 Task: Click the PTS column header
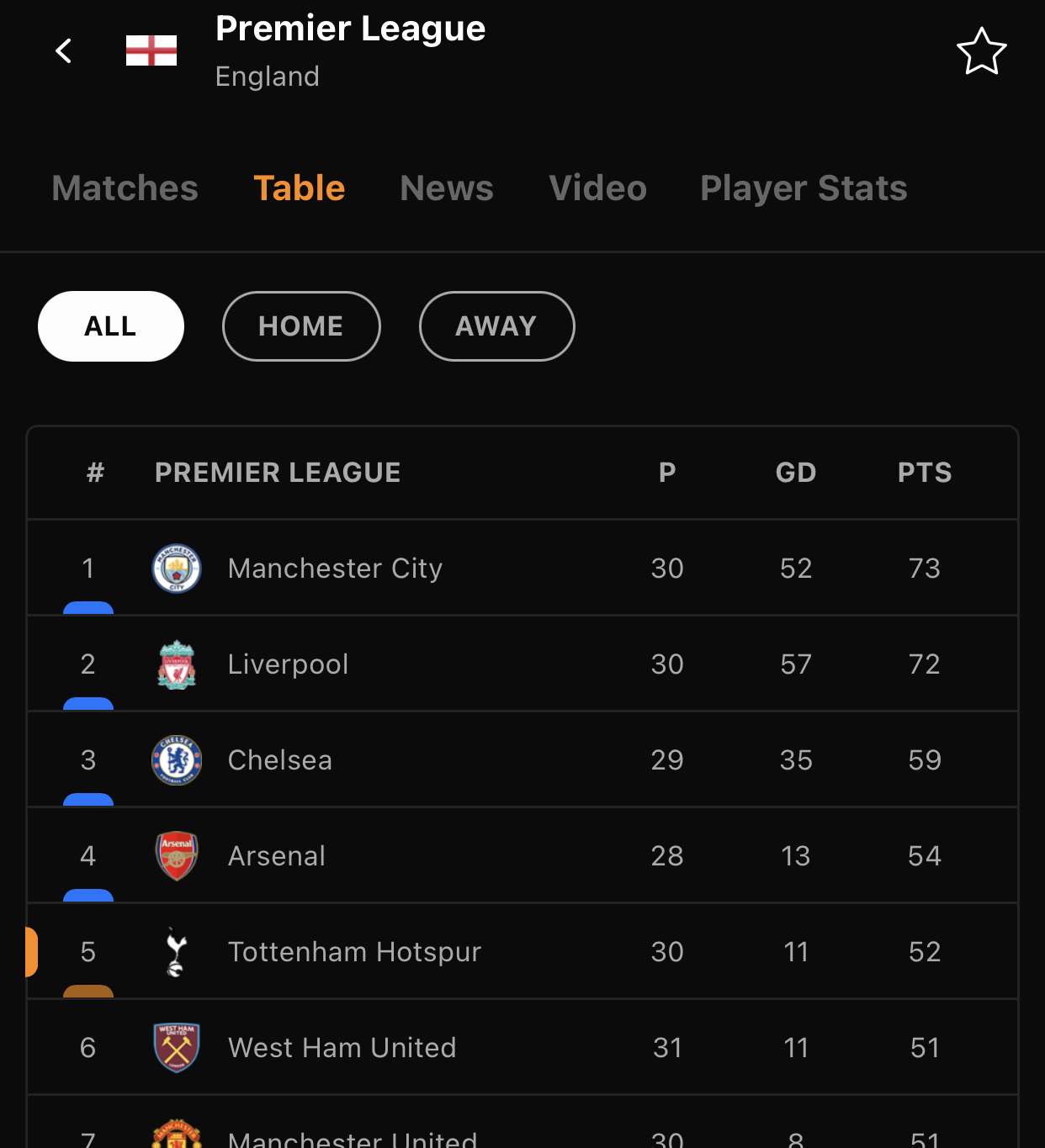[925, 473]
